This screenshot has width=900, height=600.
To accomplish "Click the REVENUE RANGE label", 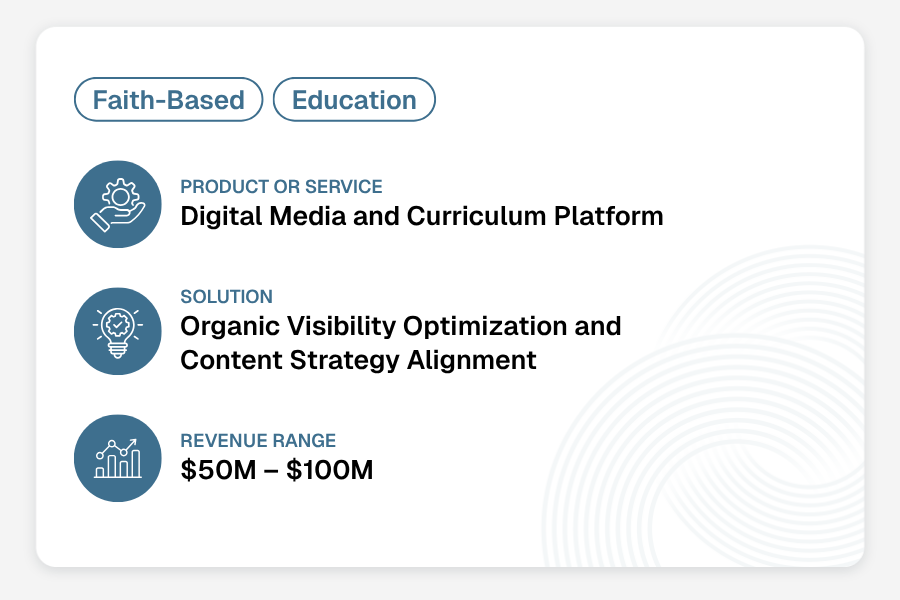I will coord(258,440).
